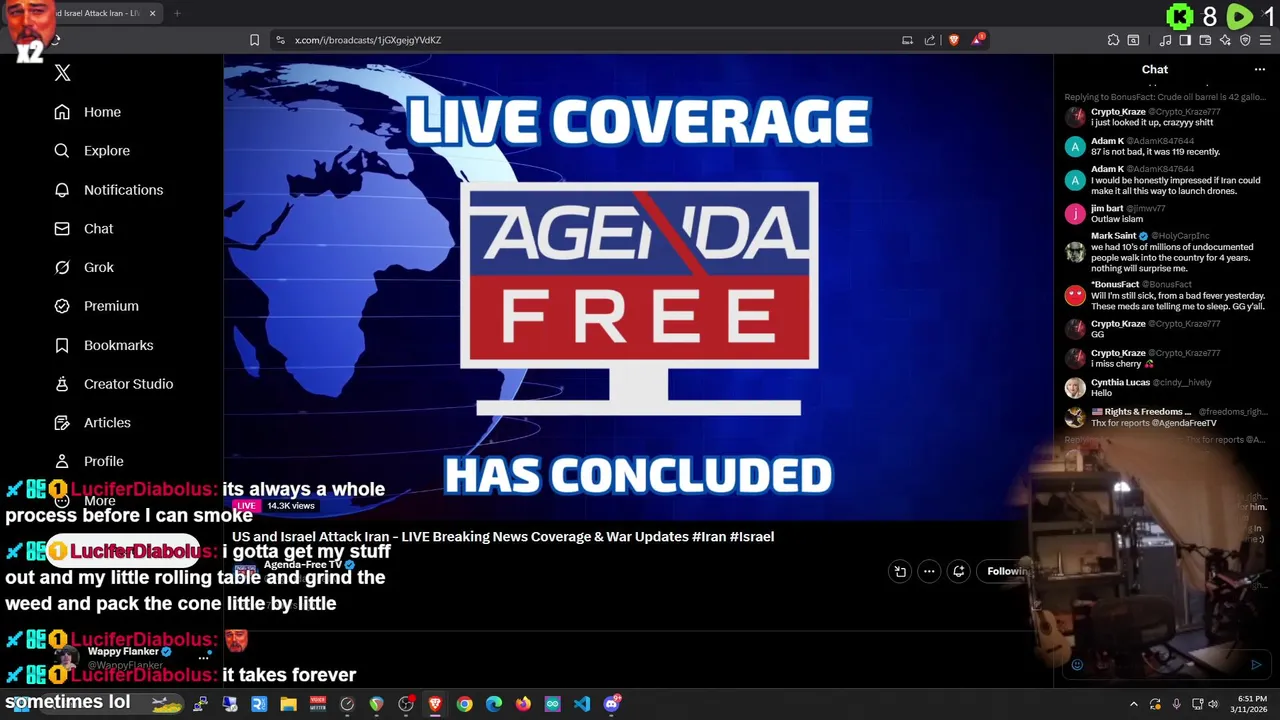The image size is (1280, 720).
Task: Click the Explore magnifier icon
Action: tap(62, 151)
